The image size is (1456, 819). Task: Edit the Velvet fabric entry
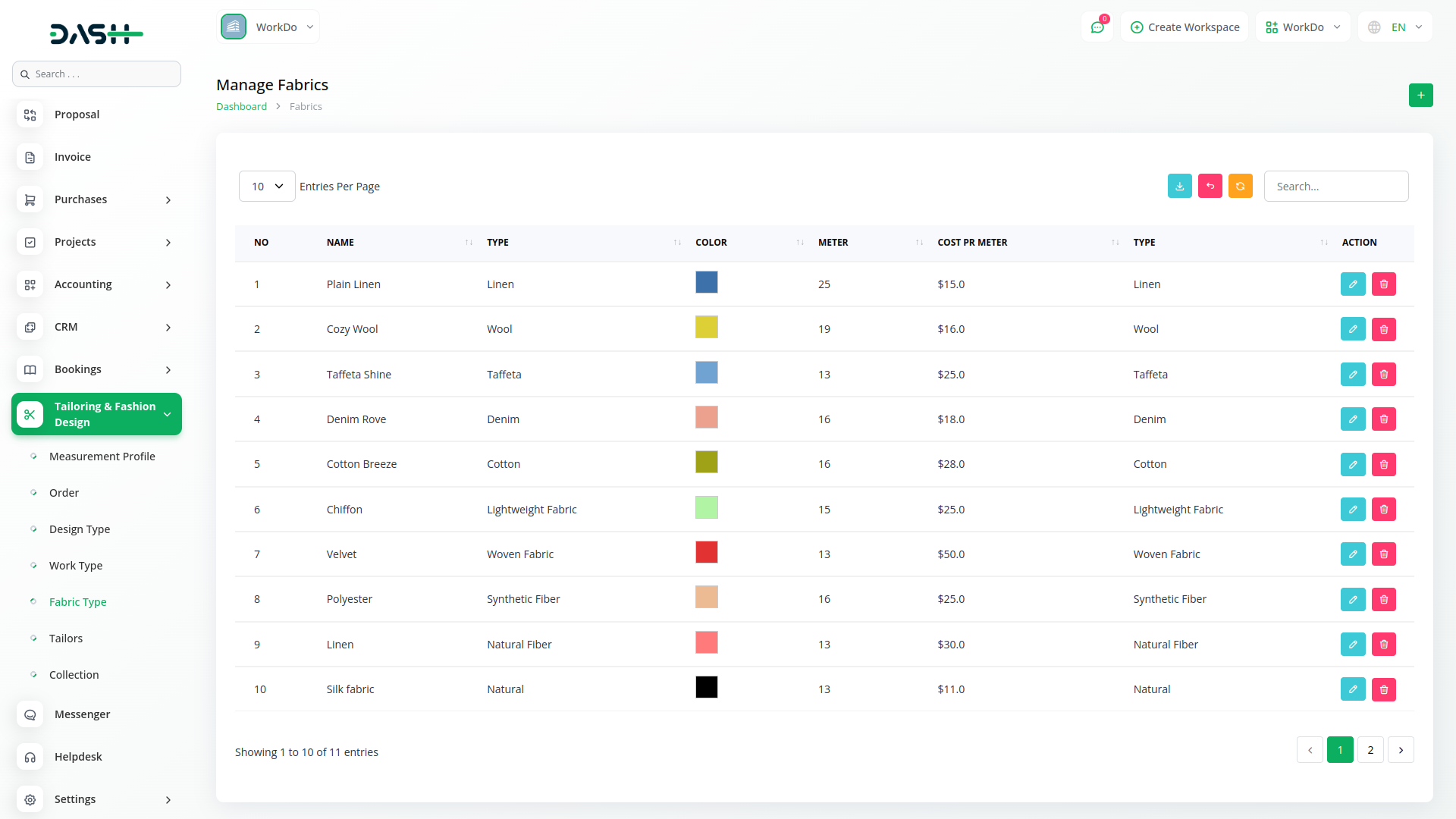[x=1352, y=554]
